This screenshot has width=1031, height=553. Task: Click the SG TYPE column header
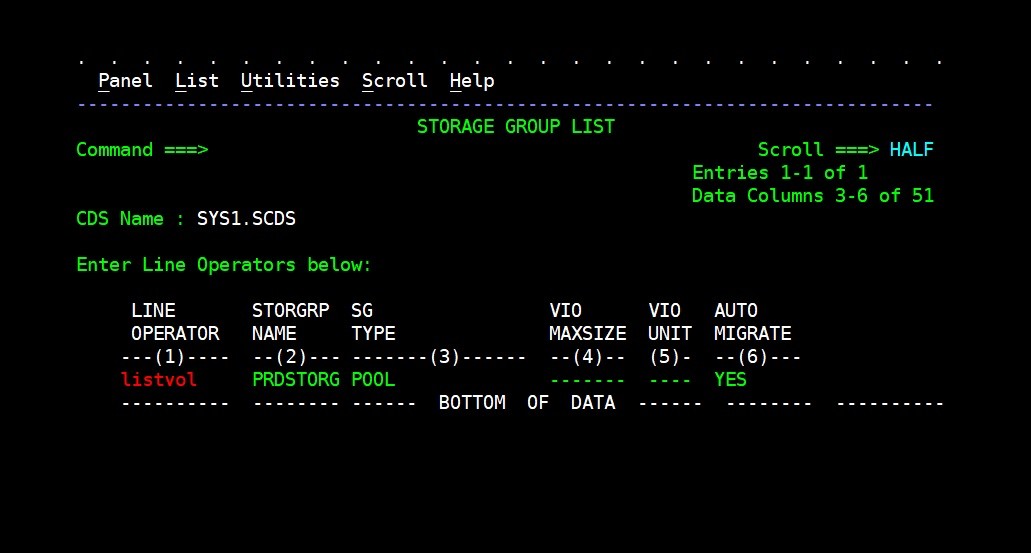[373, 322]
